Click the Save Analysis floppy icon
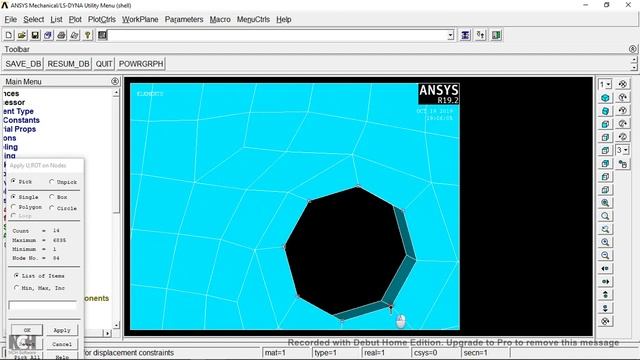This screenshot has width=640, height=360. pyautogui.click(x=35, y=36)
